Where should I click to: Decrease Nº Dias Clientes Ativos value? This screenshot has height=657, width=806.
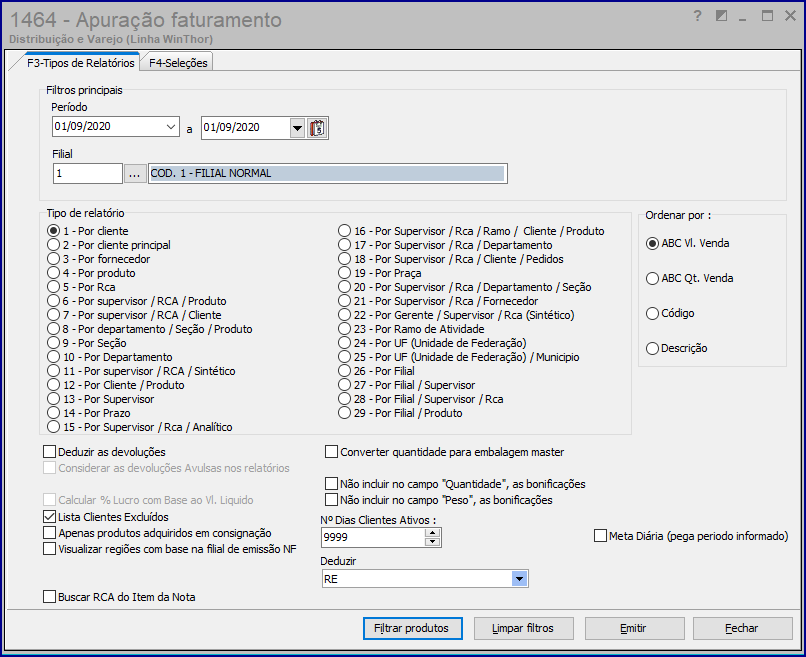pos(433,541)
